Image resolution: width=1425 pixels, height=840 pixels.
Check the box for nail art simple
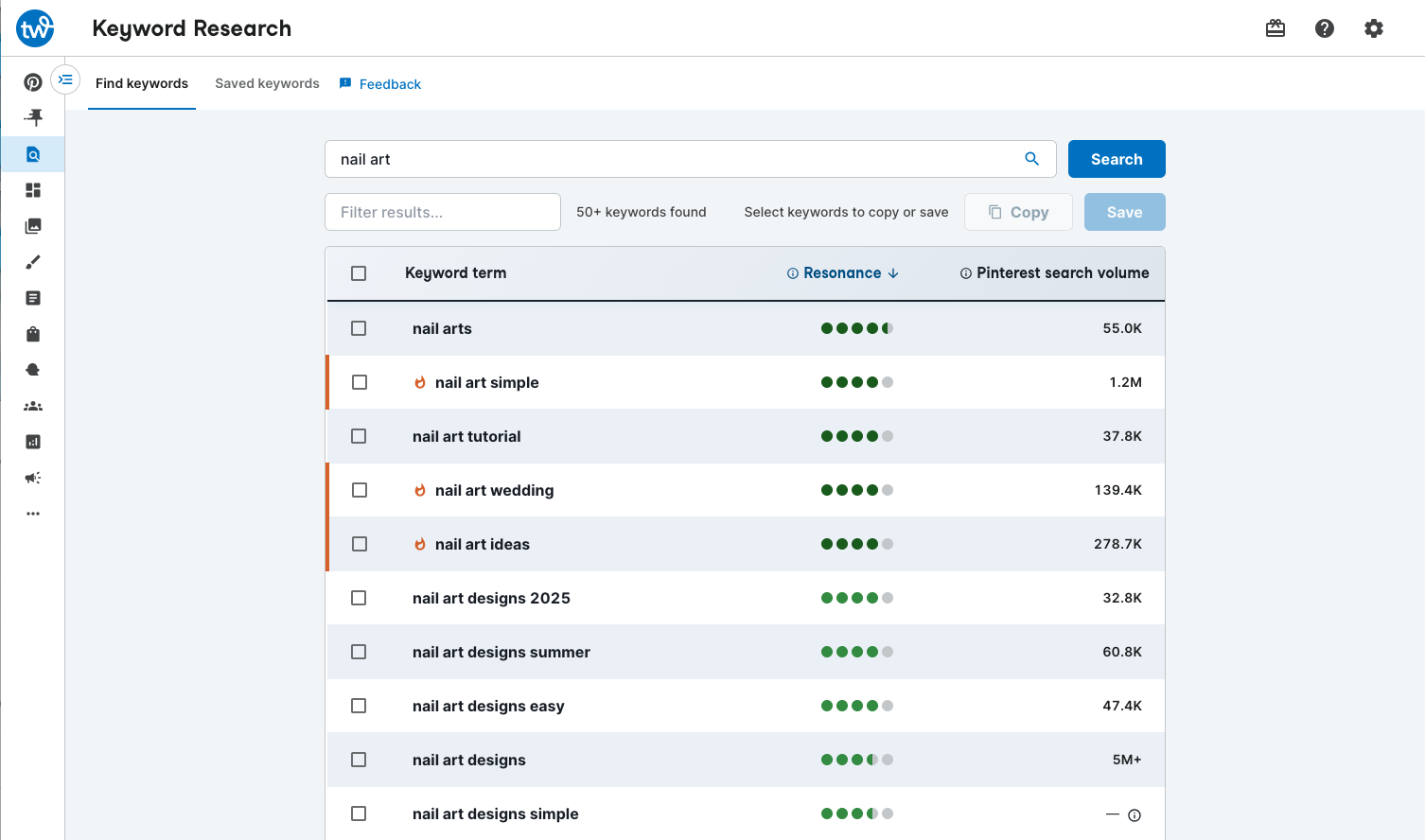(x=360, y=382)
